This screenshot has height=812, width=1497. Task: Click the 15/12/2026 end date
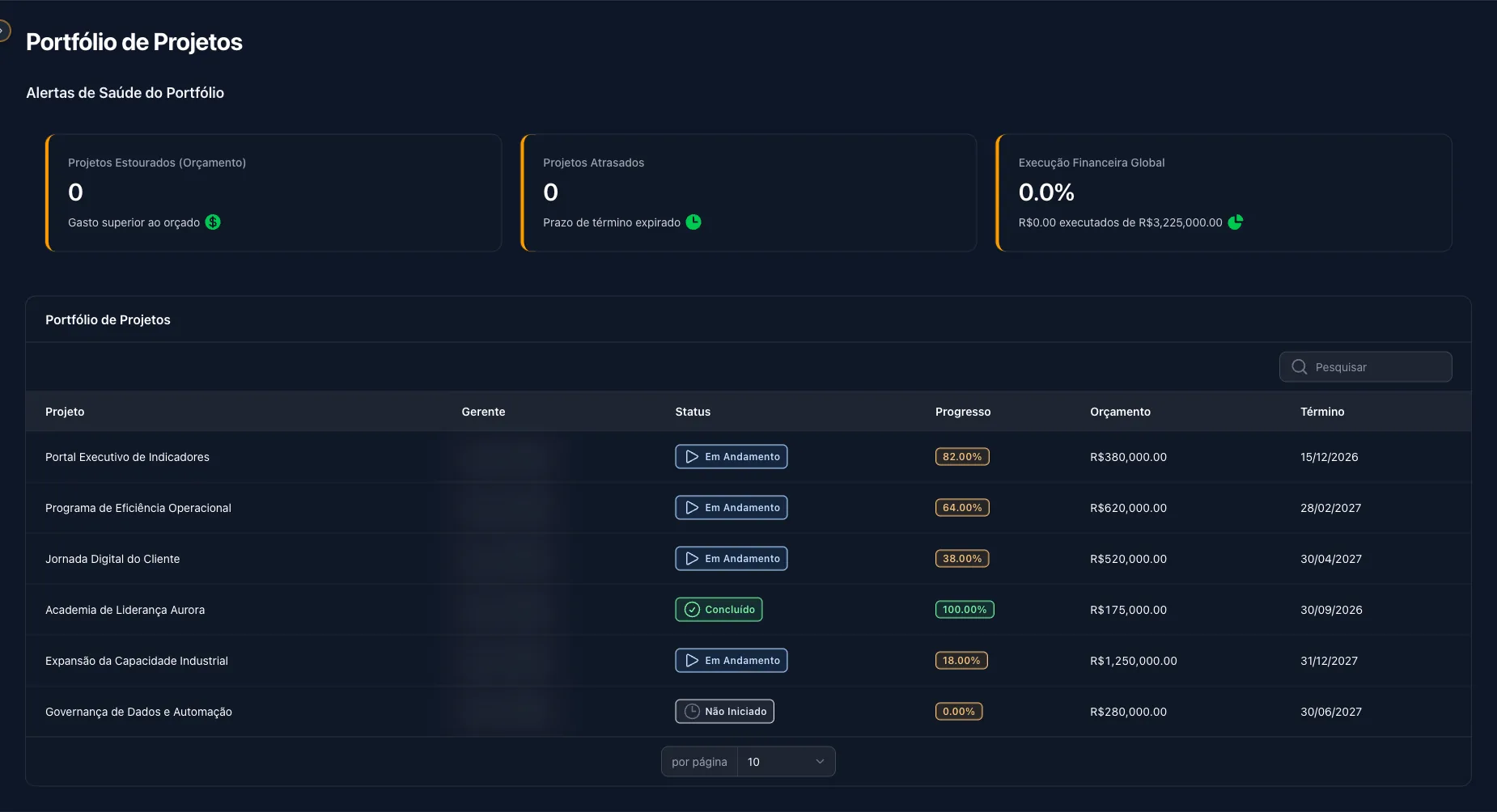1329,457
